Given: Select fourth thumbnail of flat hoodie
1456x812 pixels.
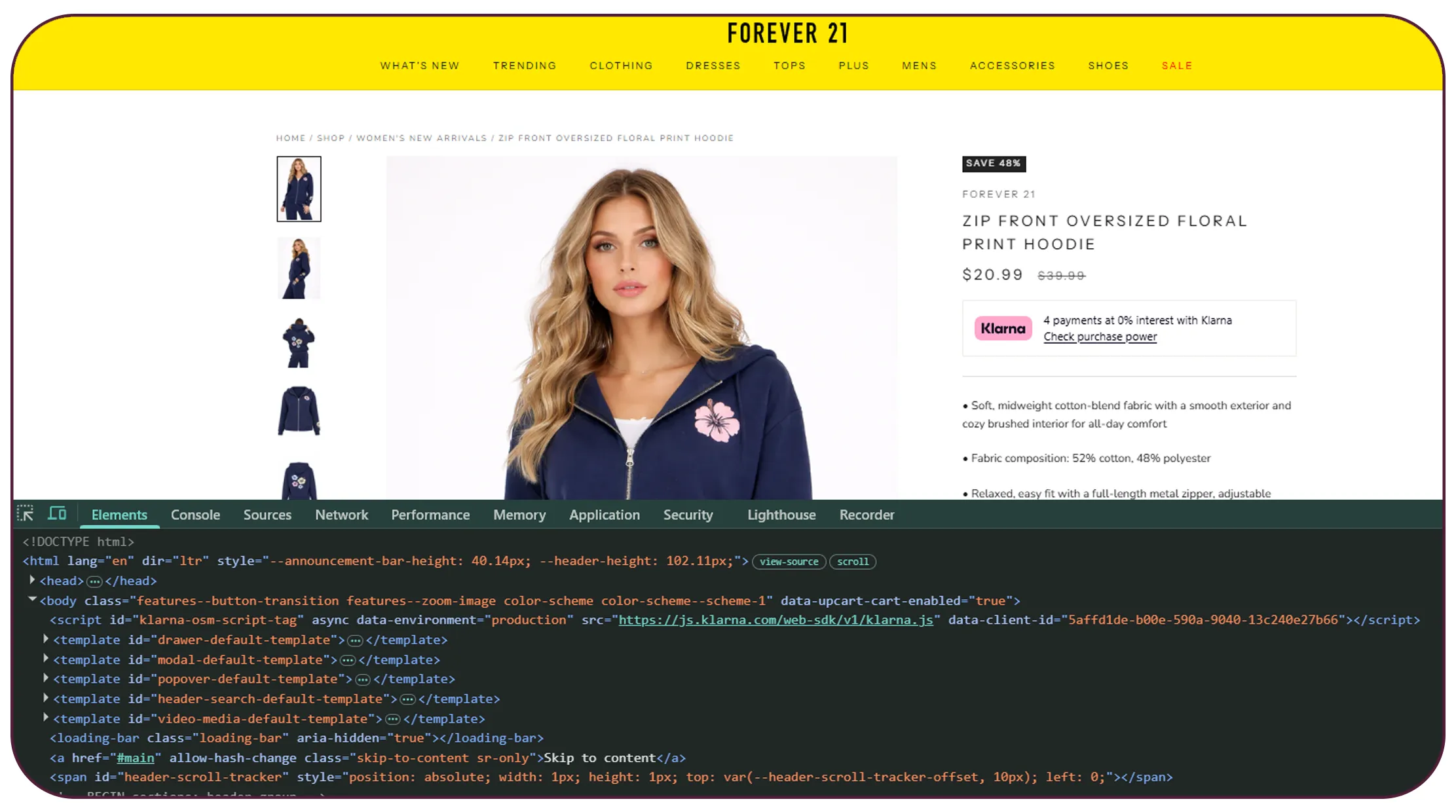Looking at the screenshot, I should coord(299,411).
